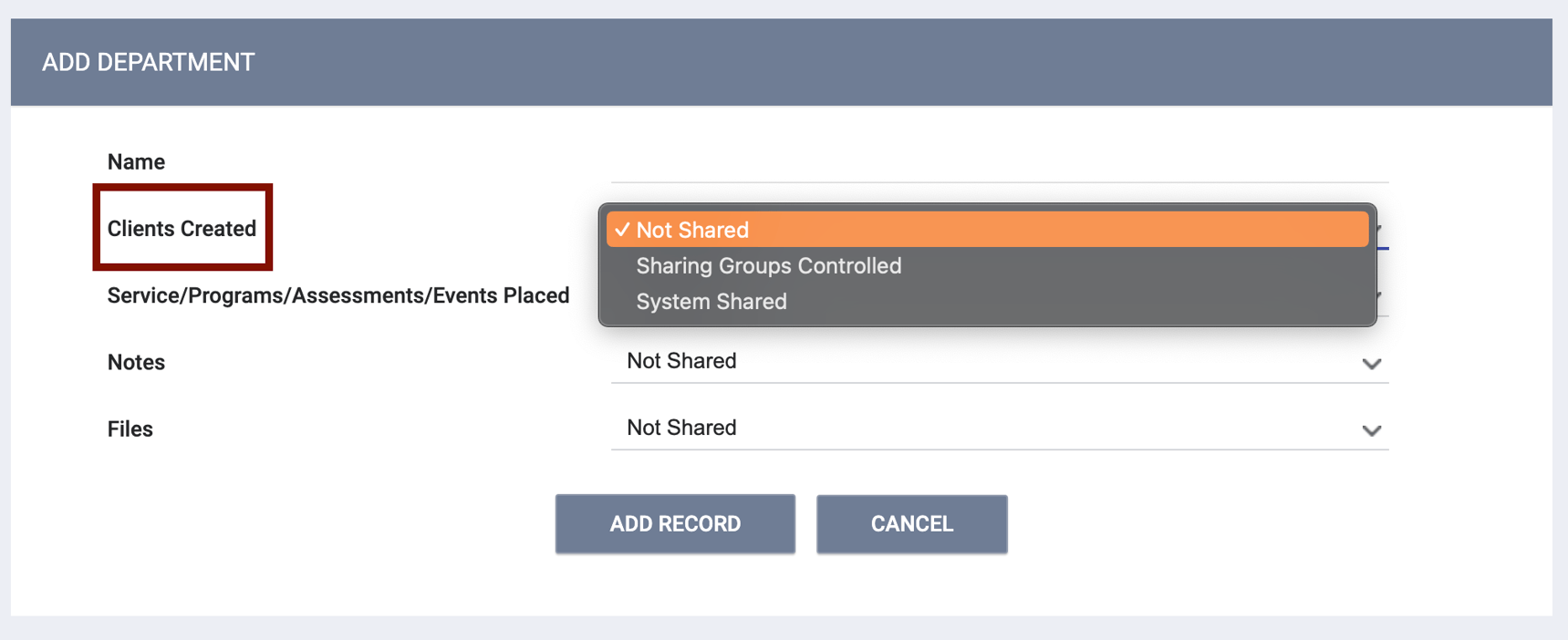The width and height of the screenshot is (1568, 640).
Task: Click the Notes field label
Action: [x=135, y=362]
